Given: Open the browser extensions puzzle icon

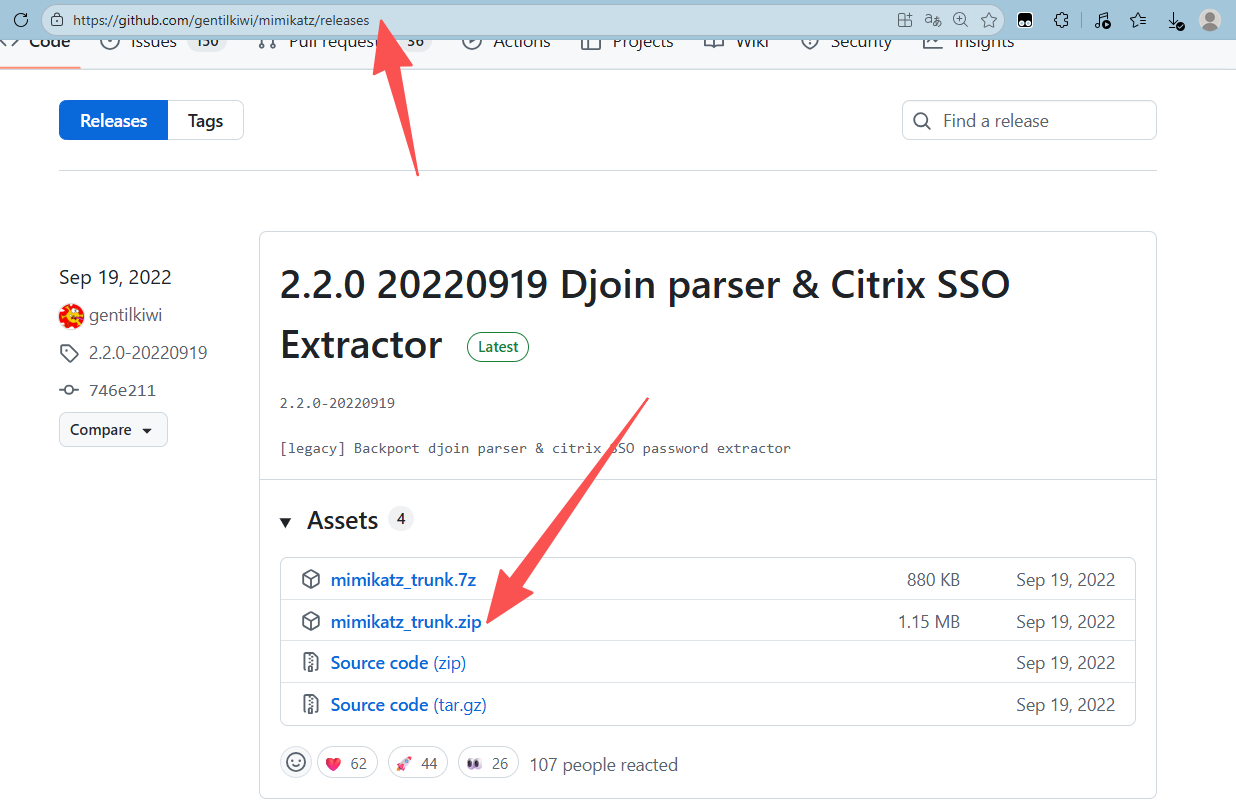Looking at the screenshot, I should [x=1062, y=19].
